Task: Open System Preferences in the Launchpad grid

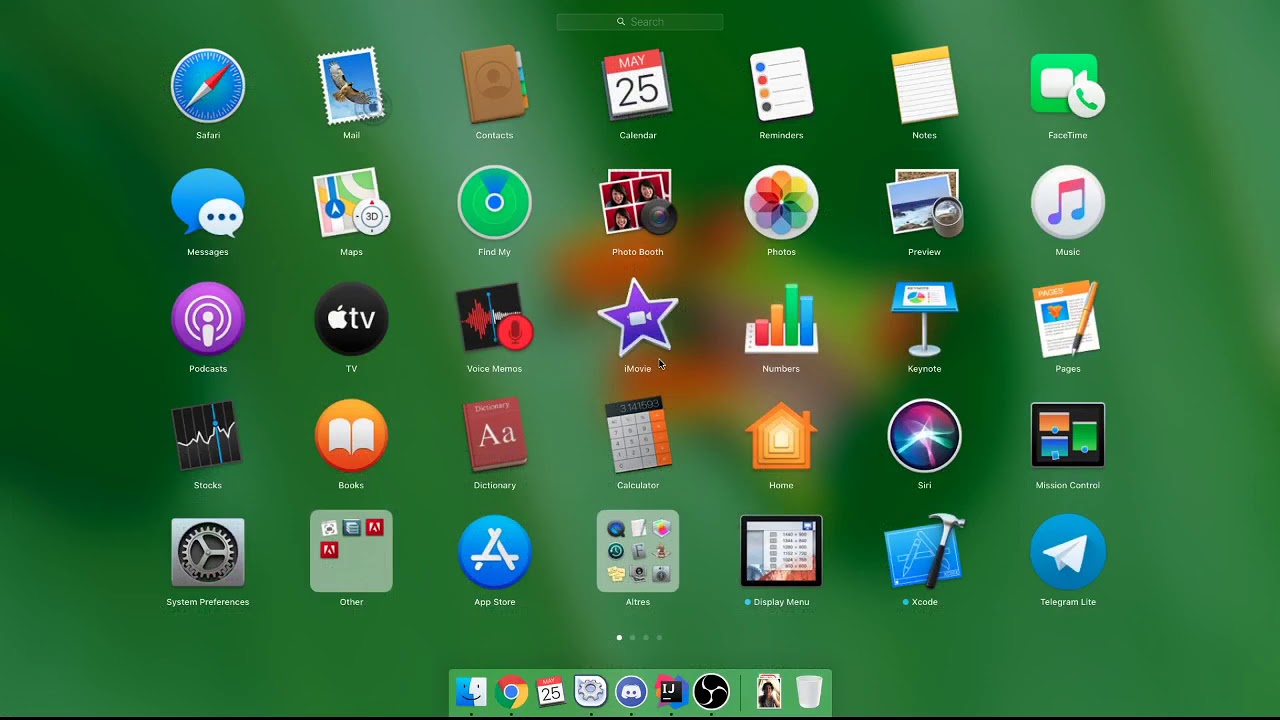Action: pyautogui.click(x=208, y=552)
